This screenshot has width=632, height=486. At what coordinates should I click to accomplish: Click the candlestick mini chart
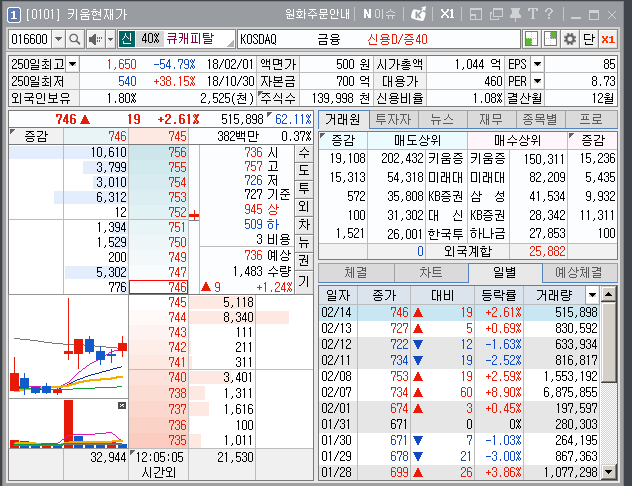pyautogui.click(x=69, y=347)
